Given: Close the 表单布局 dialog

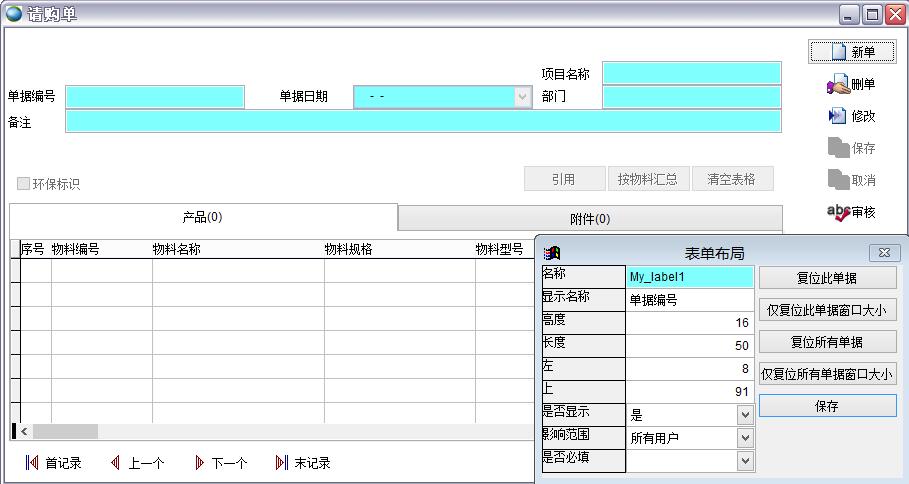Looking at the screenshot, I should tap(884, 254).
